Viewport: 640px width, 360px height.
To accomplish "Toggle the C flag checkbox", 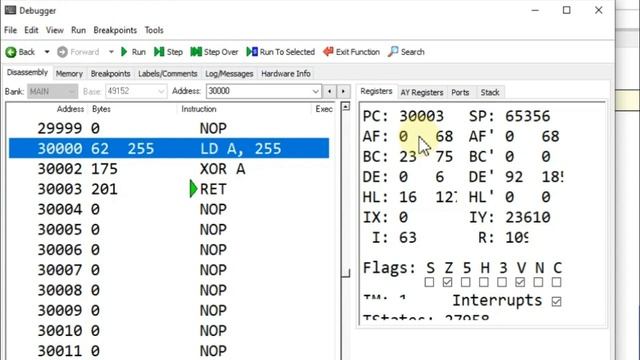I will coord(556,282).
